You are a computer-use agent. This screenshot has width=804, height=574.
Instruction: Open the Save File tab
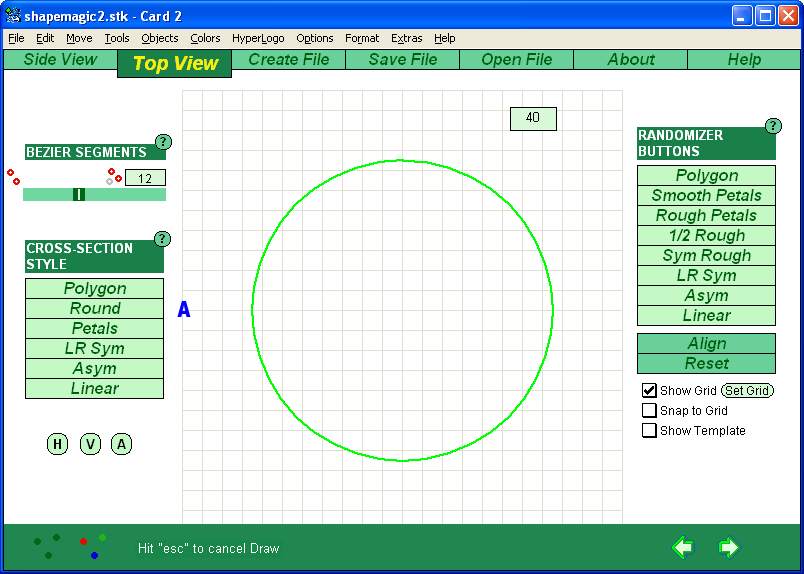pyautogui.click(x=402, y=60)
